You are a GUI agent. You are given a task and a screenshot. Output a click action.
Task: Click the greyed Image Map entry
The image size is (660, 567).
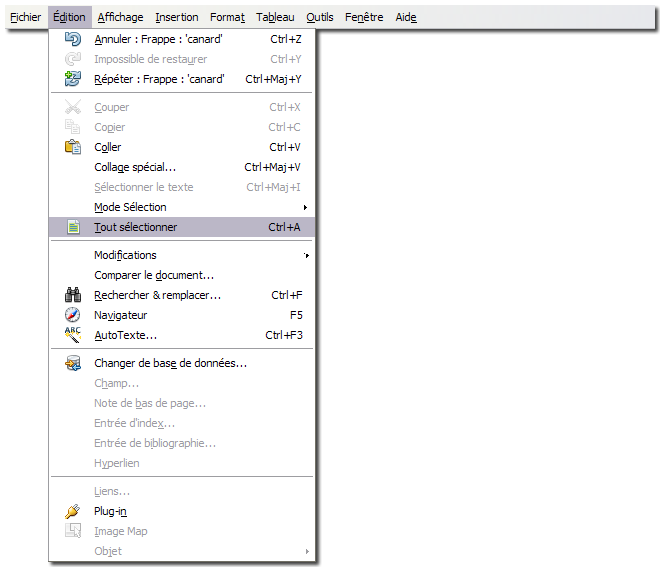(x=182, y=531)
